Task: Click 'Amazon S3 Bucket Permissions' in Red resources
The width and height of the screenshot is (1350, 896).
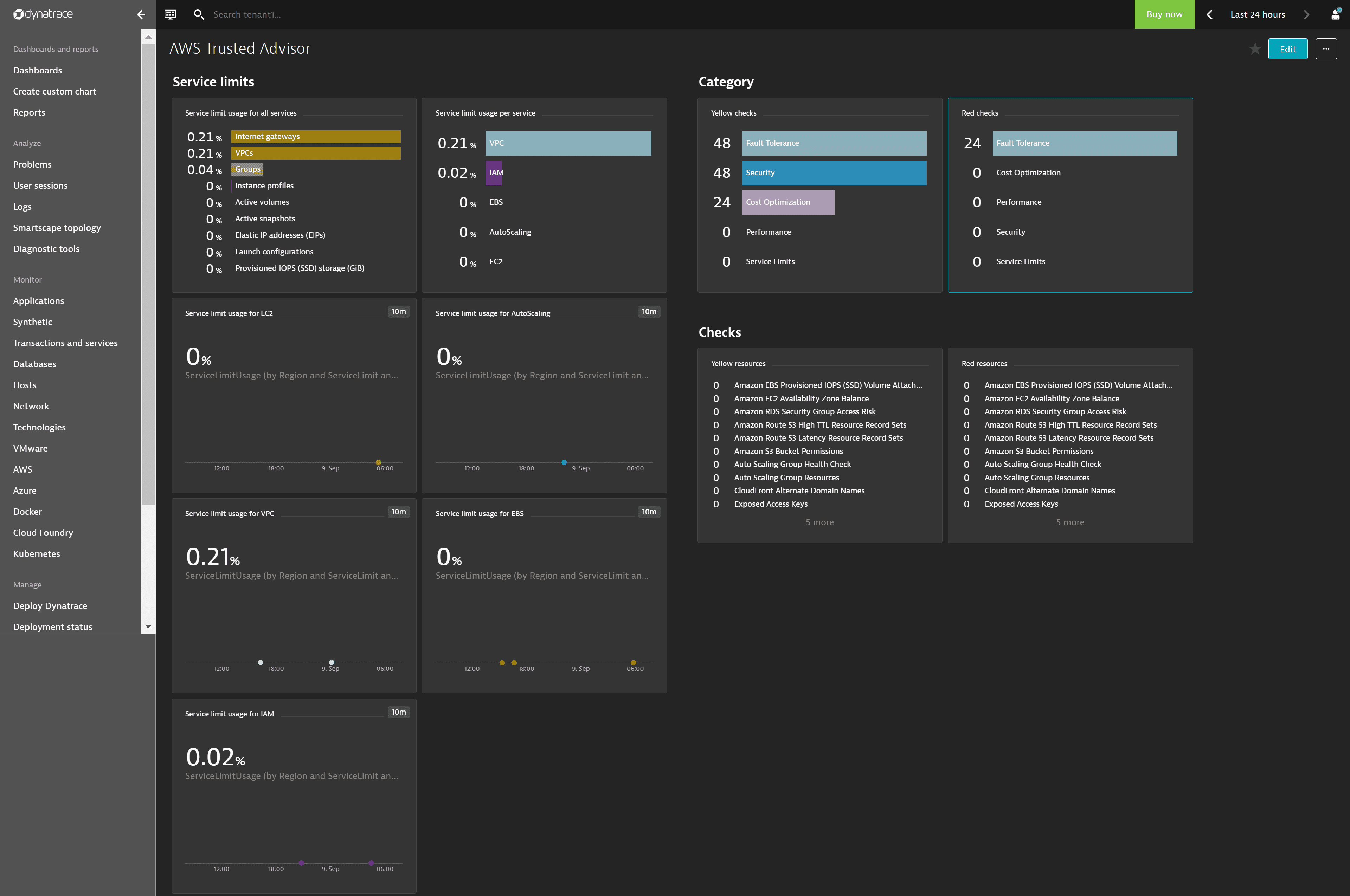Action: coord(1039,452)
